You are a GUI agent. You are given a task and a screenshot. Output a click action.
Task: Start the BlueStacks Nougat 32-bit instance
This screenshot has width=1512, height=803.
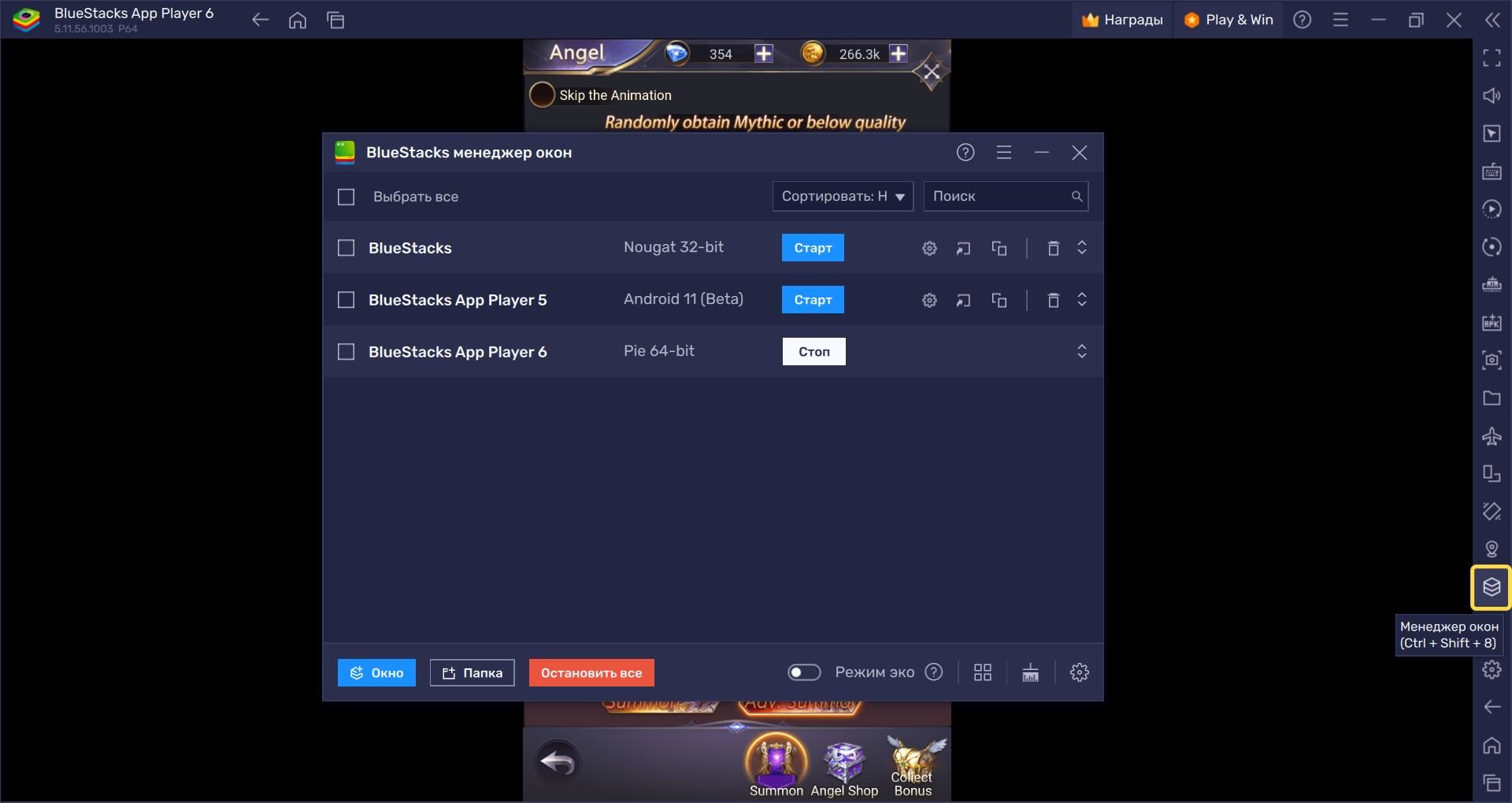click(x=813, y=248)
